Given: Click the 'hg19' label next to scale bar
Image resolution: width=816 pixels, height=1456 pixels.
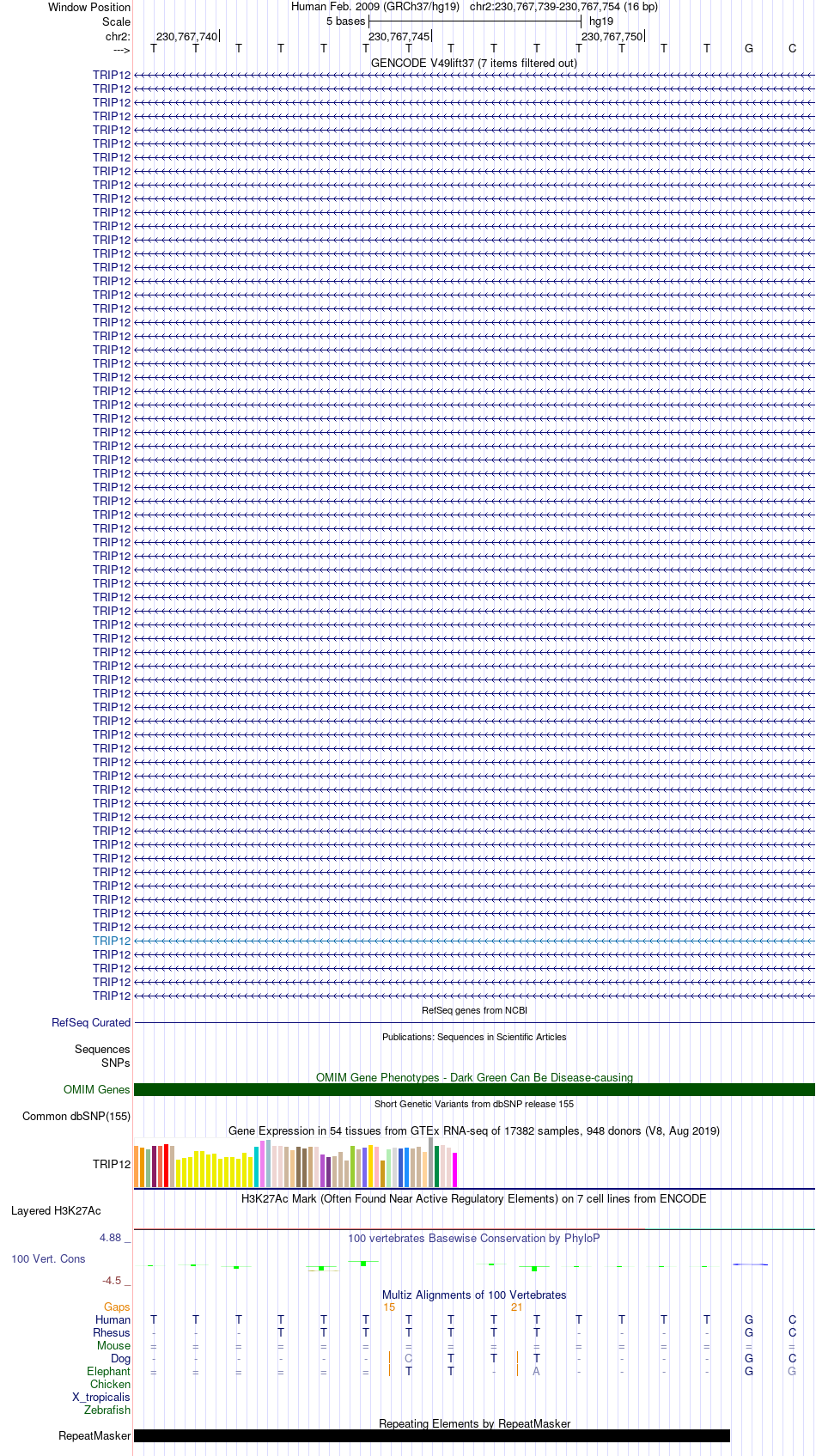Looking at the screenshot, I should coord(601,21).
